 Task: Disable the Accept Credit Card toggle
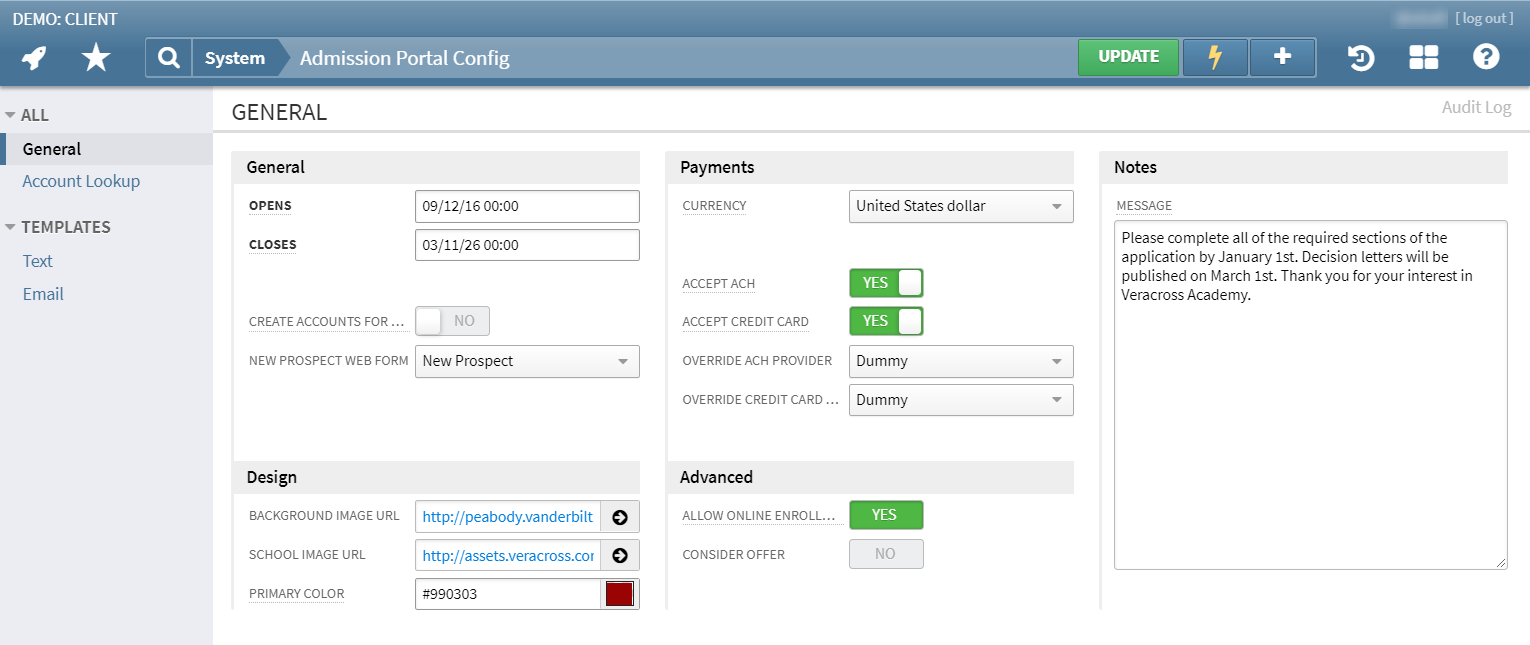(886, 321)
